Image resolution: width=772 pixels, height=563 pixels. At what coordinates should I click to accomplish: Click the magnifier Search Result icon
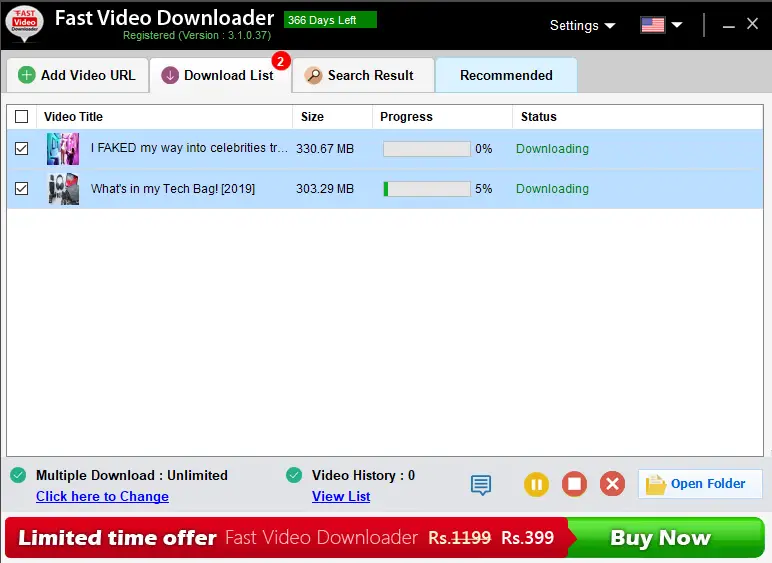point(313,75)
